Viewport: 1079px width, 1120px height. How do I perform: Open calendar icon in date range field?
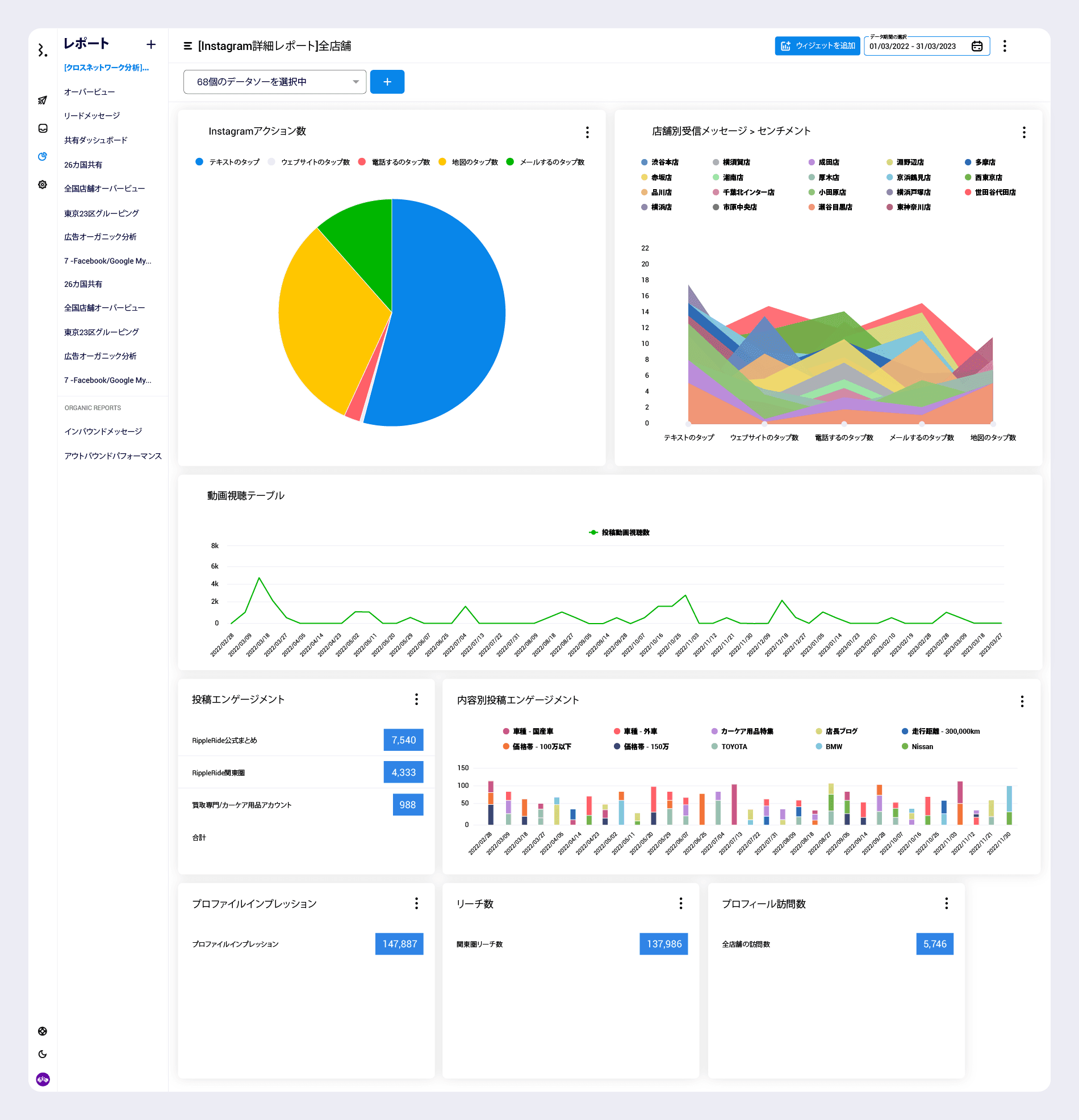977,46
